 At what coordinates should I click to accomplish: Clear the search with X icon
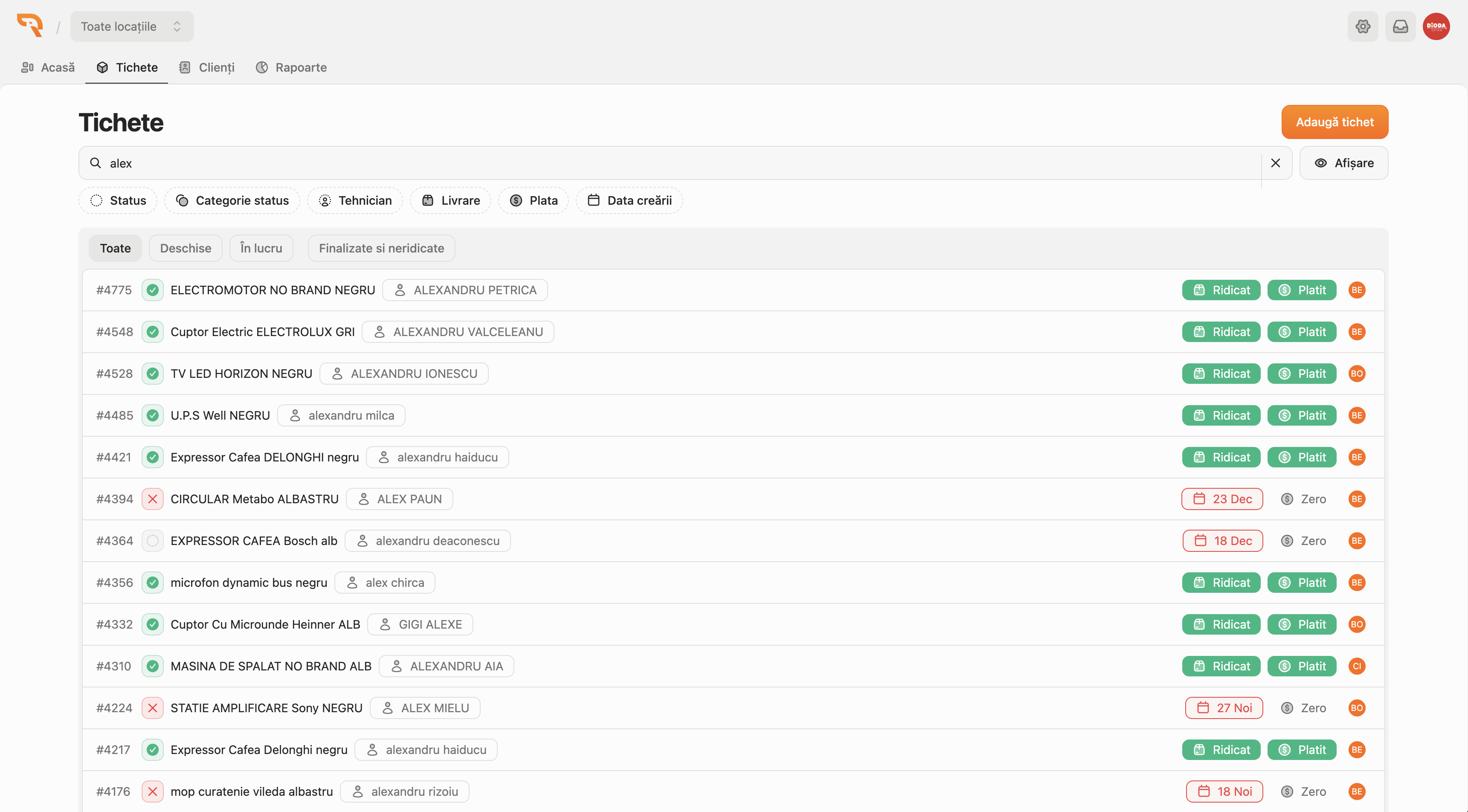click(x=1275, y=163)
